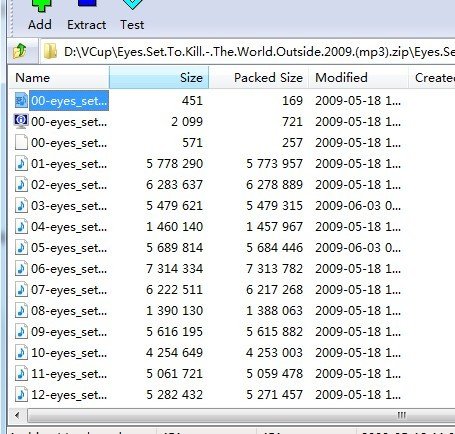The height and width of the screenshot is (434, 455).
Task: Click modified date of 03-eyes_set row
Action: point(358,206)
